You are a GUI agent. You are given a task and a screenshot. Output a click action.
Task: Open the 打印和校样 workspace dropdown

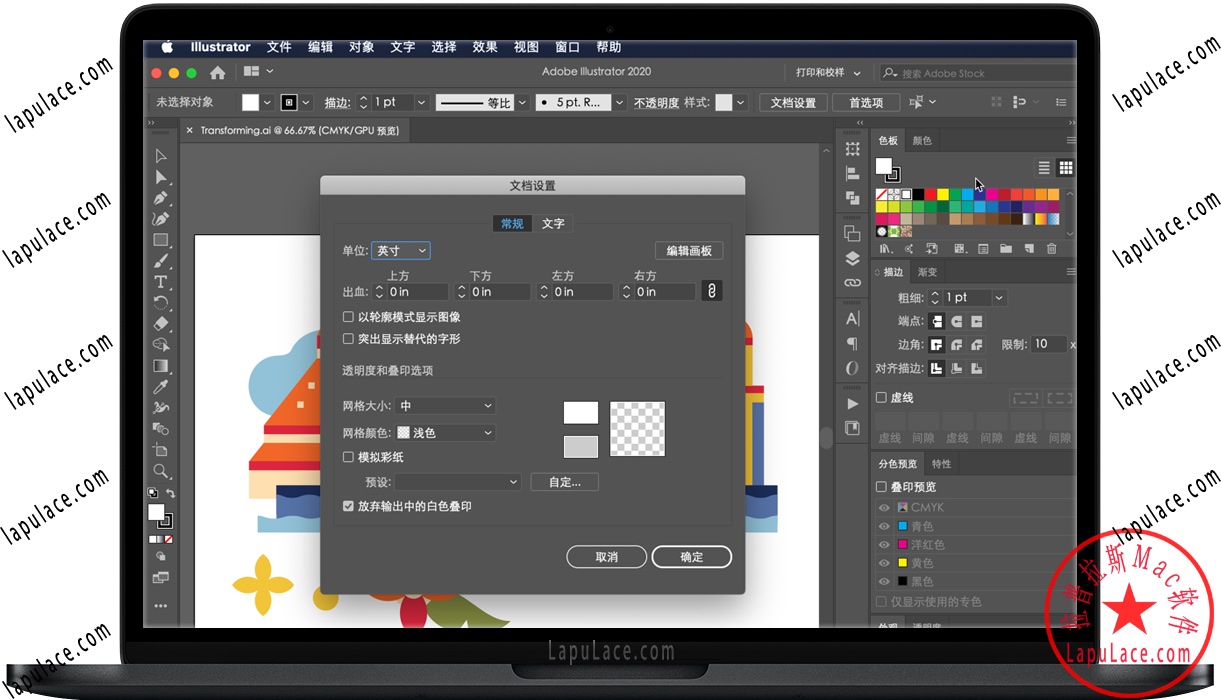pos(828,73)
